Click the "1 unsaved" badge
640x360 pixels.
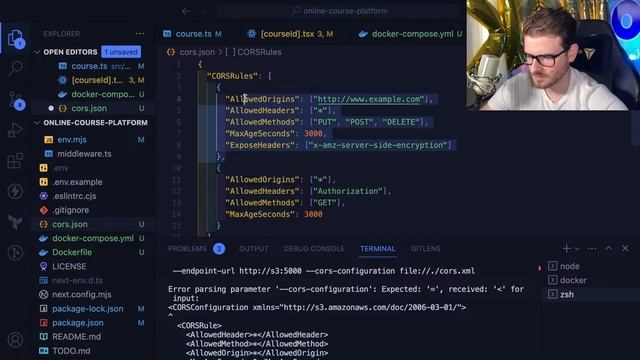click(121, 52)
